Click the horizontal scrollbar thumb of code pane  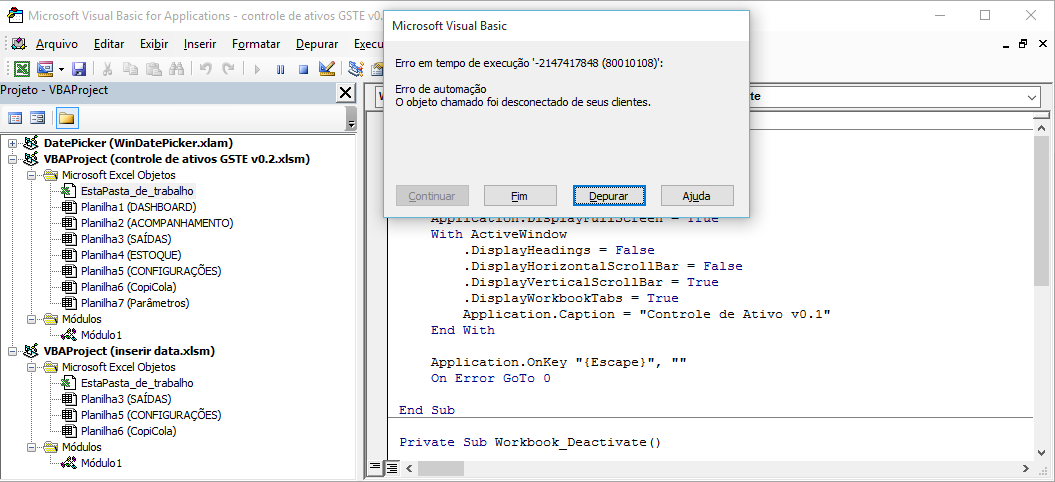[443, 468]
